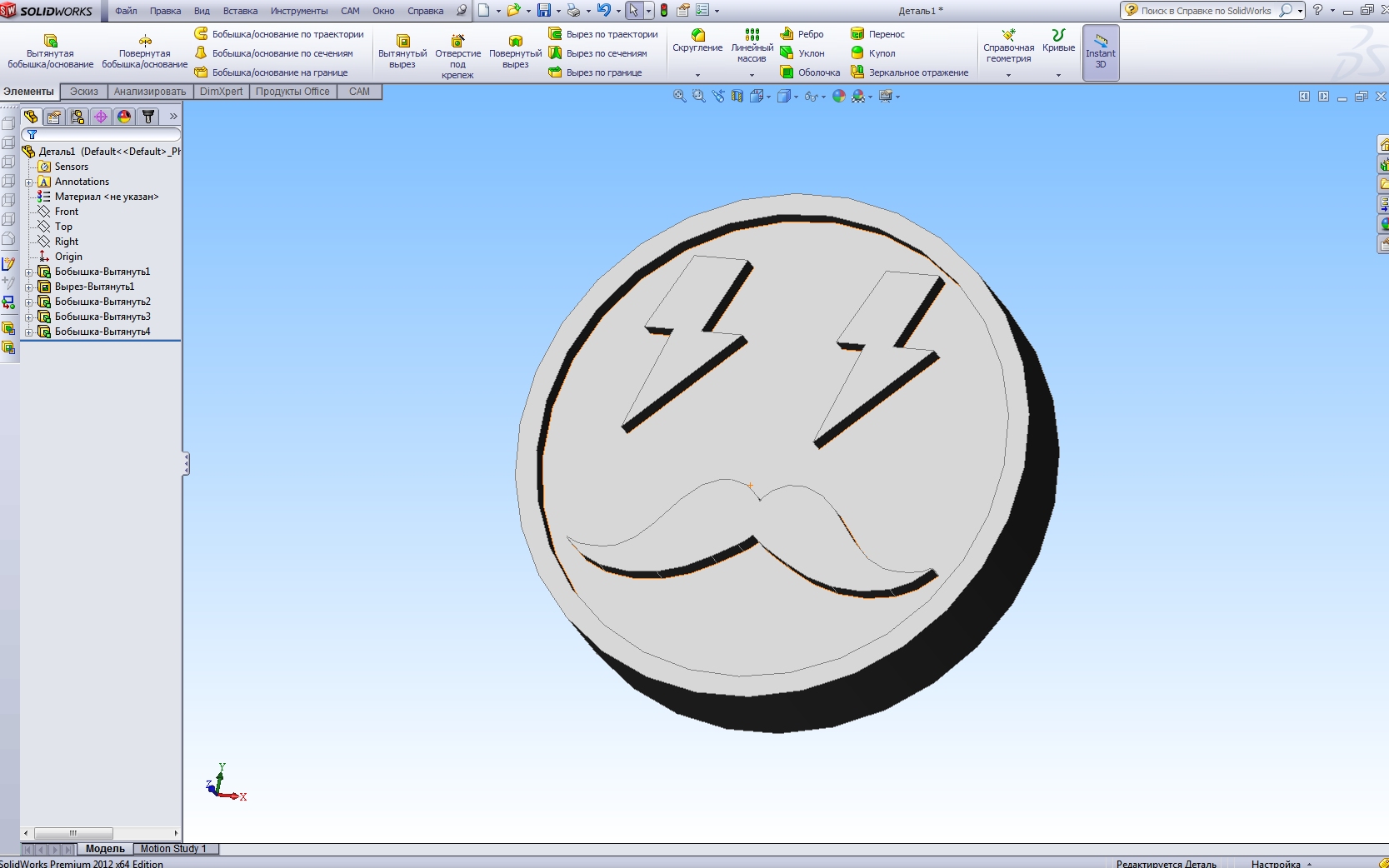Select the Front plane in the tree
1389x868 pixels.
click(66, 212)
